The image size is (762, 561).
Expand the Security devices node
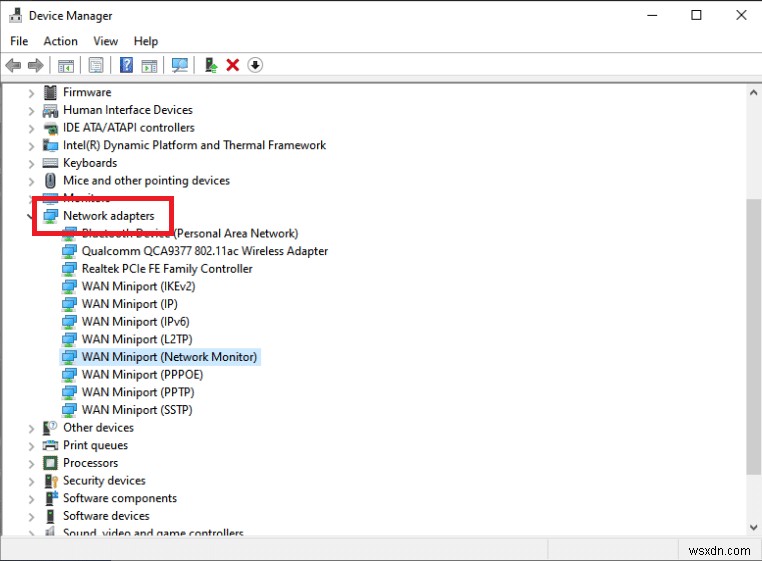click(x=31, y=481)
